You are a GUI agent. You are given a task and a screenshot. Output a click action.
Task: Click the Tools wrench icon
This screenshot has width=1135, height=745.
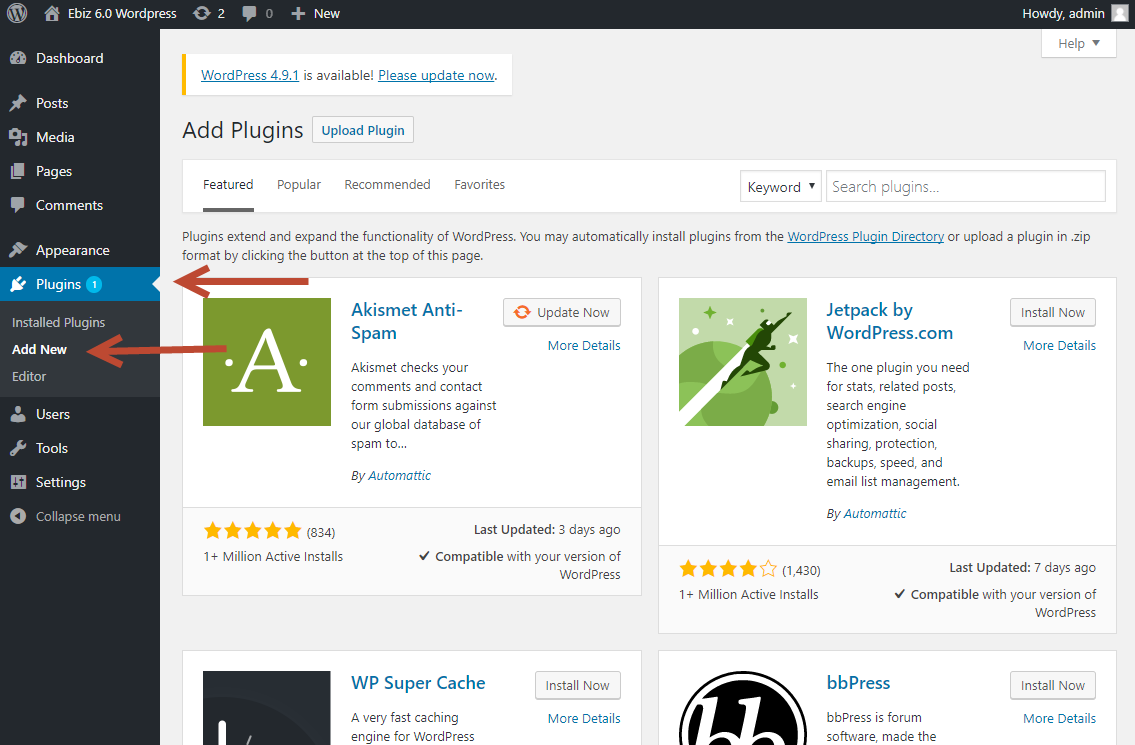point(18,448)
